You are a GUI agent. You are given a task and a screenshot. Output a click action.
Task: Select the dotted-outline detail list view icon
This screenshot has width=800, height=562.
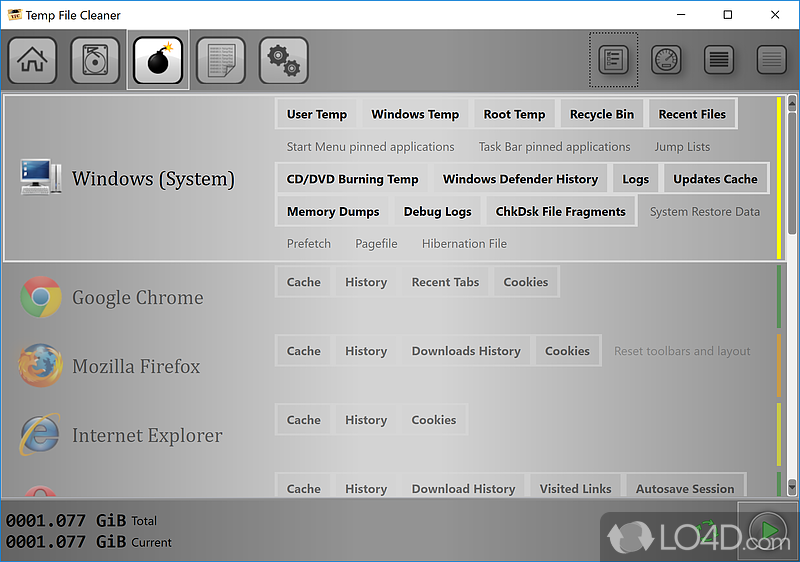(x=614, y=60)
